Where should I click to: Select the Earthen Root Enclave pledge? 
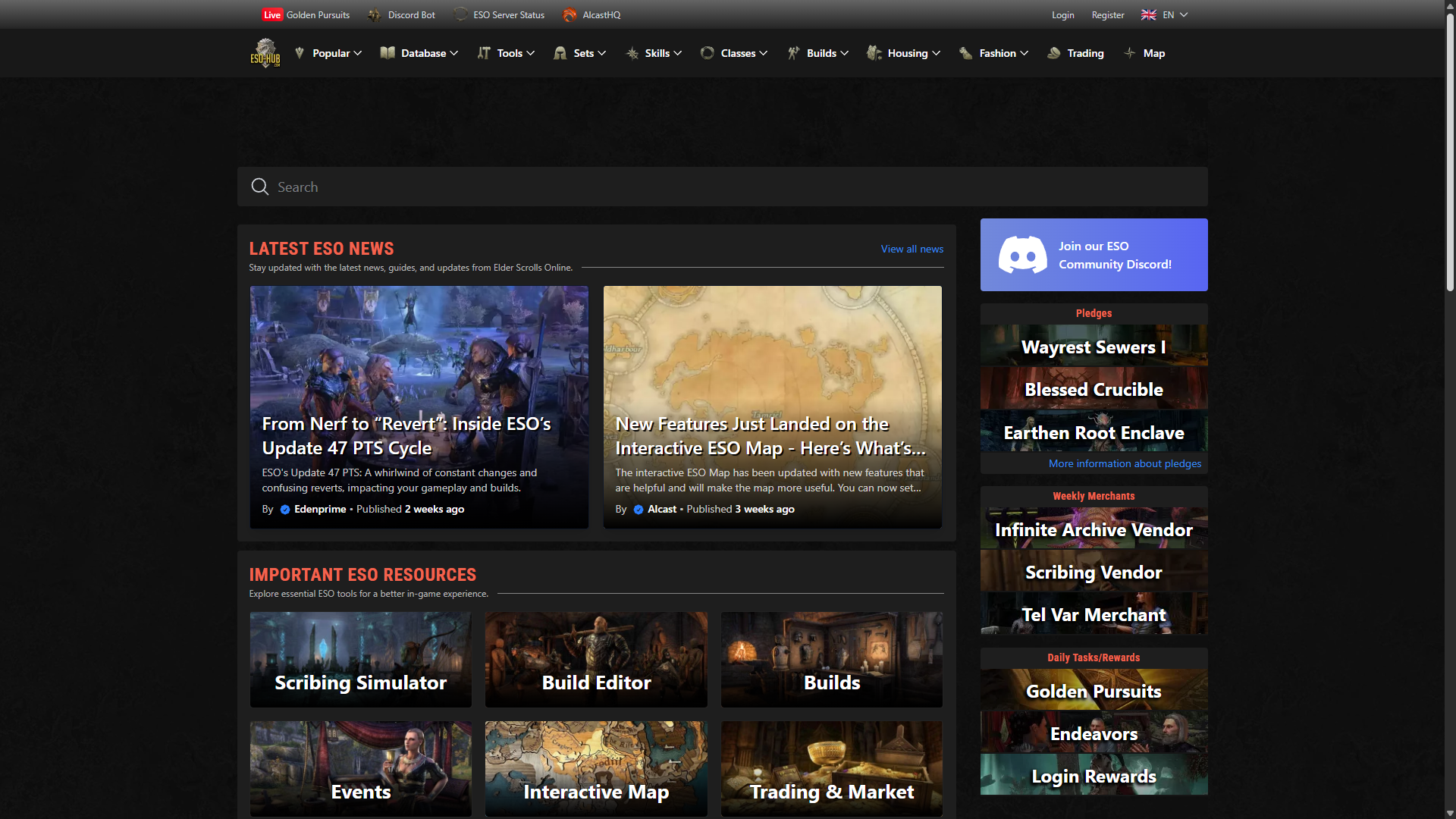point(1094,431)
